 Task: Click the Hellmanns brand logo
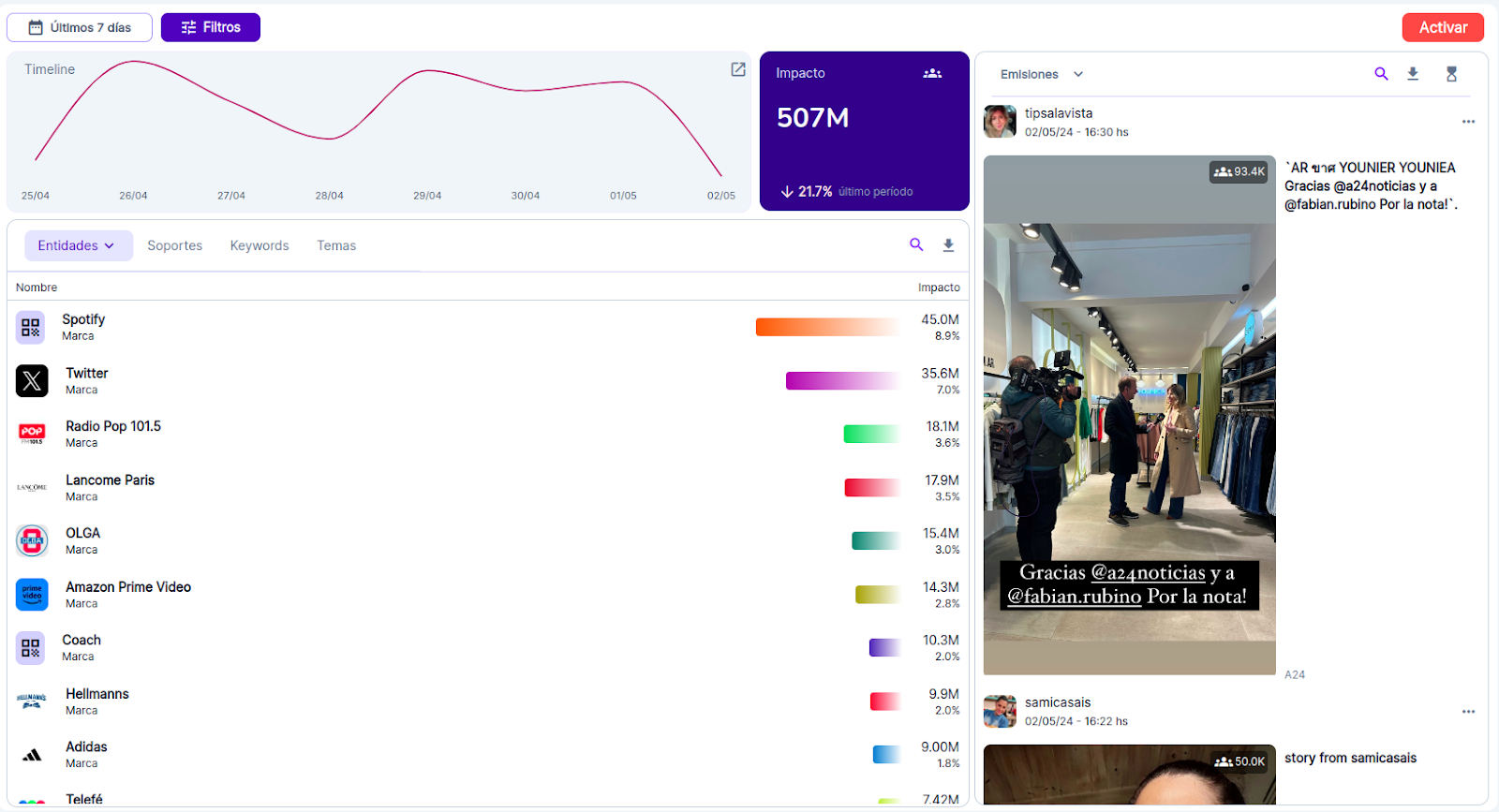coord(32,701)
